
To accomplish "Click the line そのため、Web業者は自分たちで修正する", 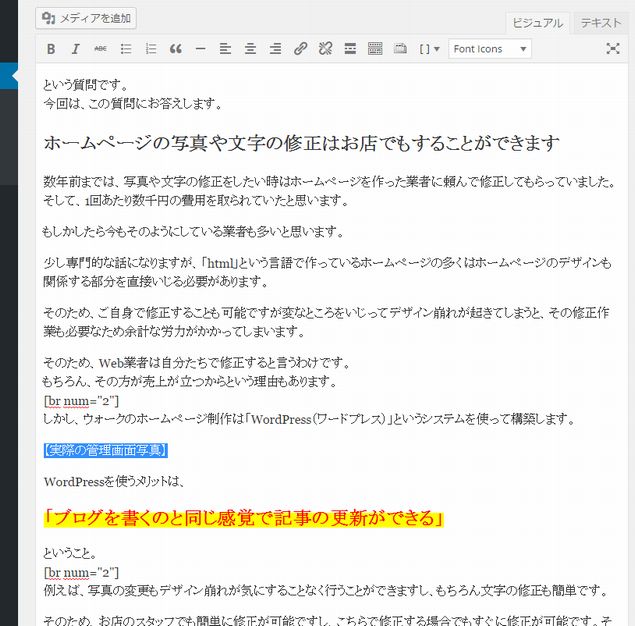I will 197,362.
